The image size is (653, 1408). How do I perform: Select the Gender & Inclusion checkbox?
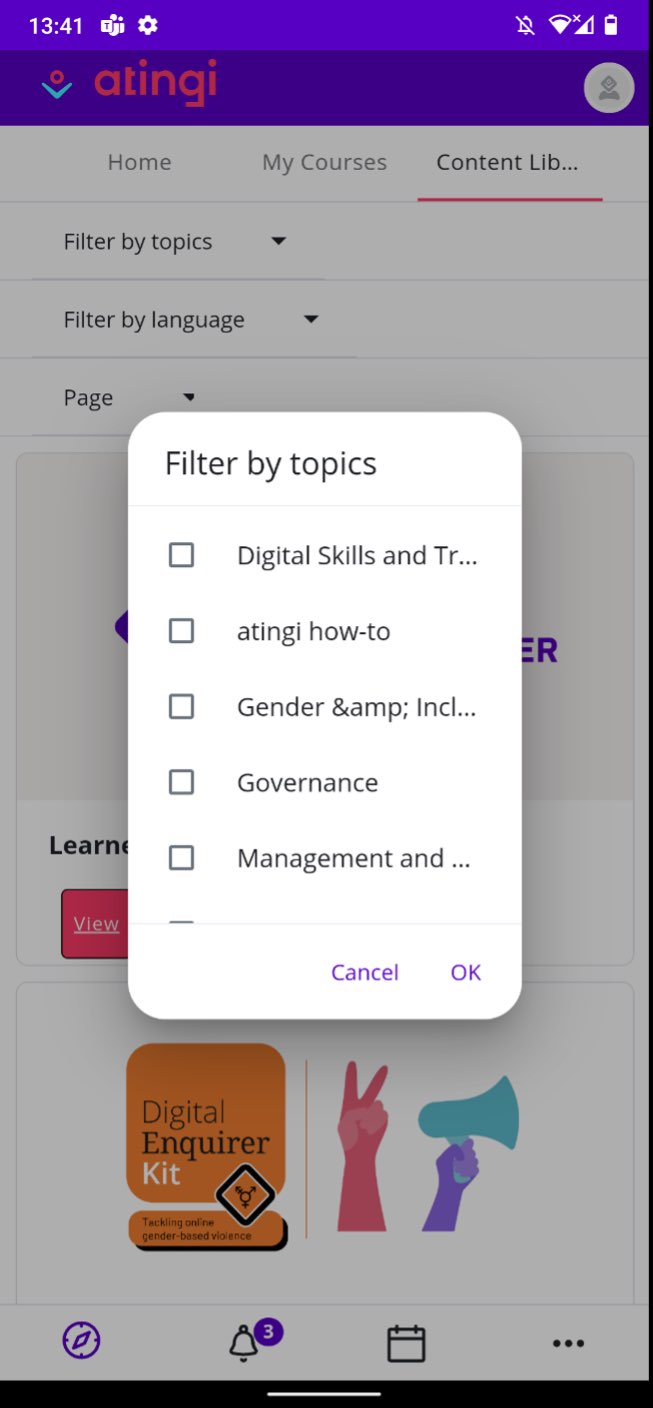181,707
